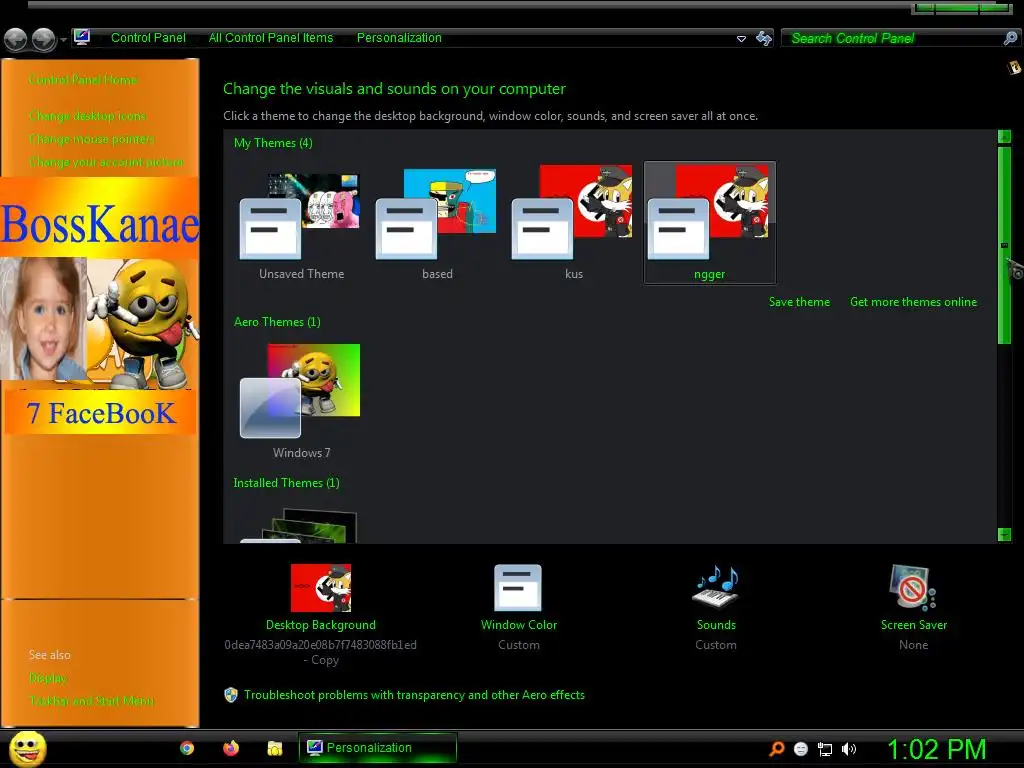Launch Firefox from the taskbar
1024x768 pixels.
click(231, 748)
